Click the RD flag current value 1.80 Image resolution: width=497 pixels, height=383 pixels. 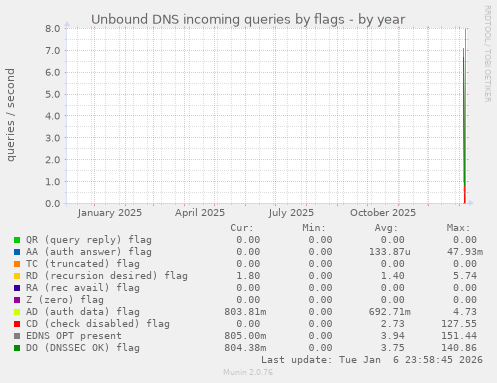coord(248,276)
